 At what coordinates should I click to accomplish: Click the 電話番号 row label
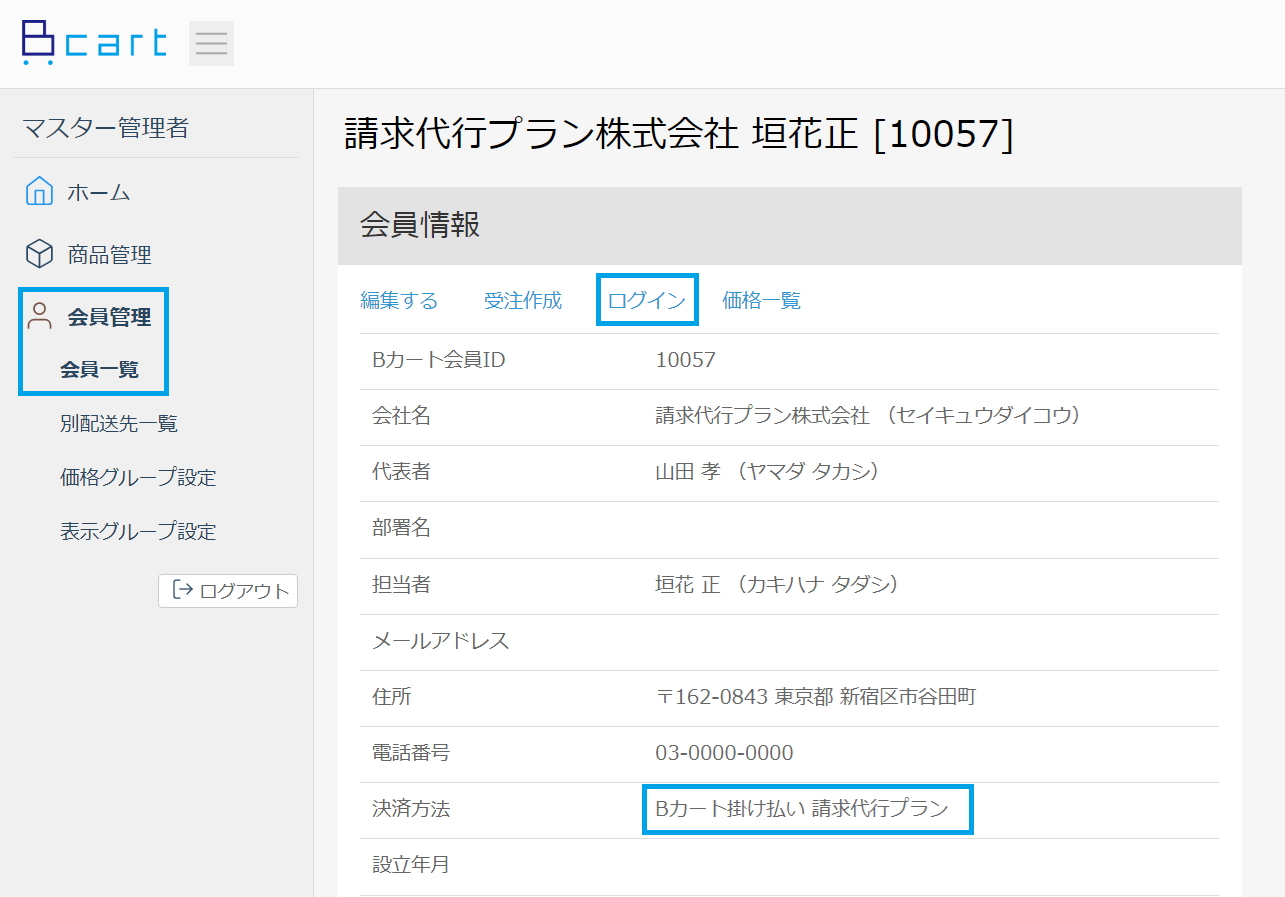click(x=411, y=753)
